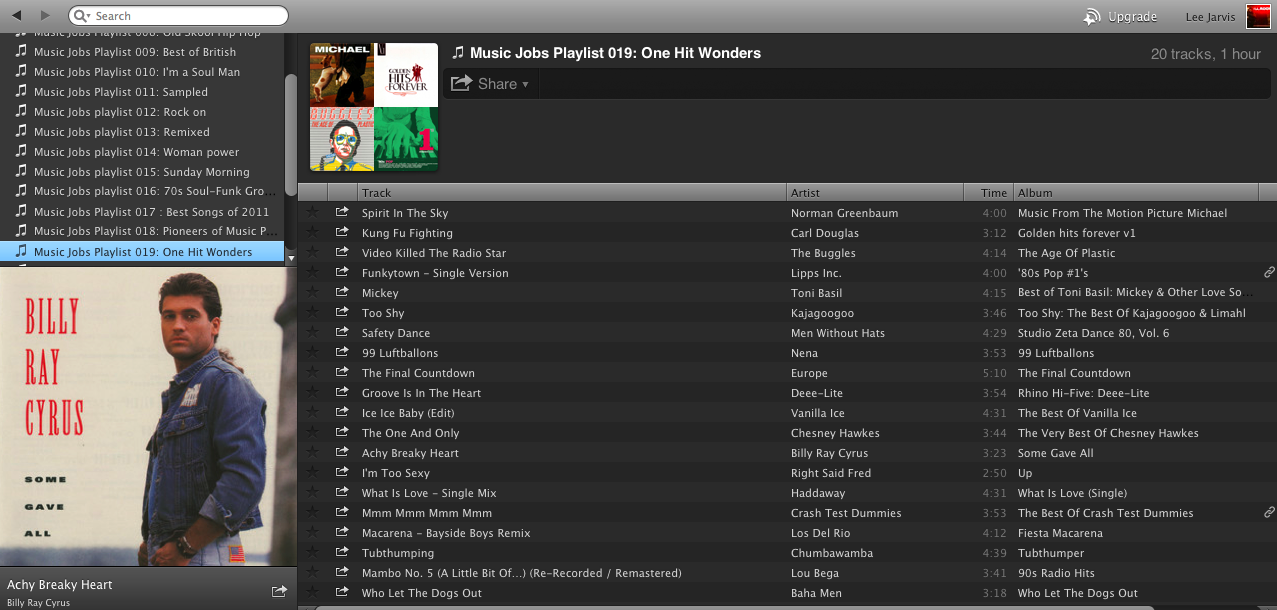
Task: Open album 90s Radio Hits
Action: 1056,573
